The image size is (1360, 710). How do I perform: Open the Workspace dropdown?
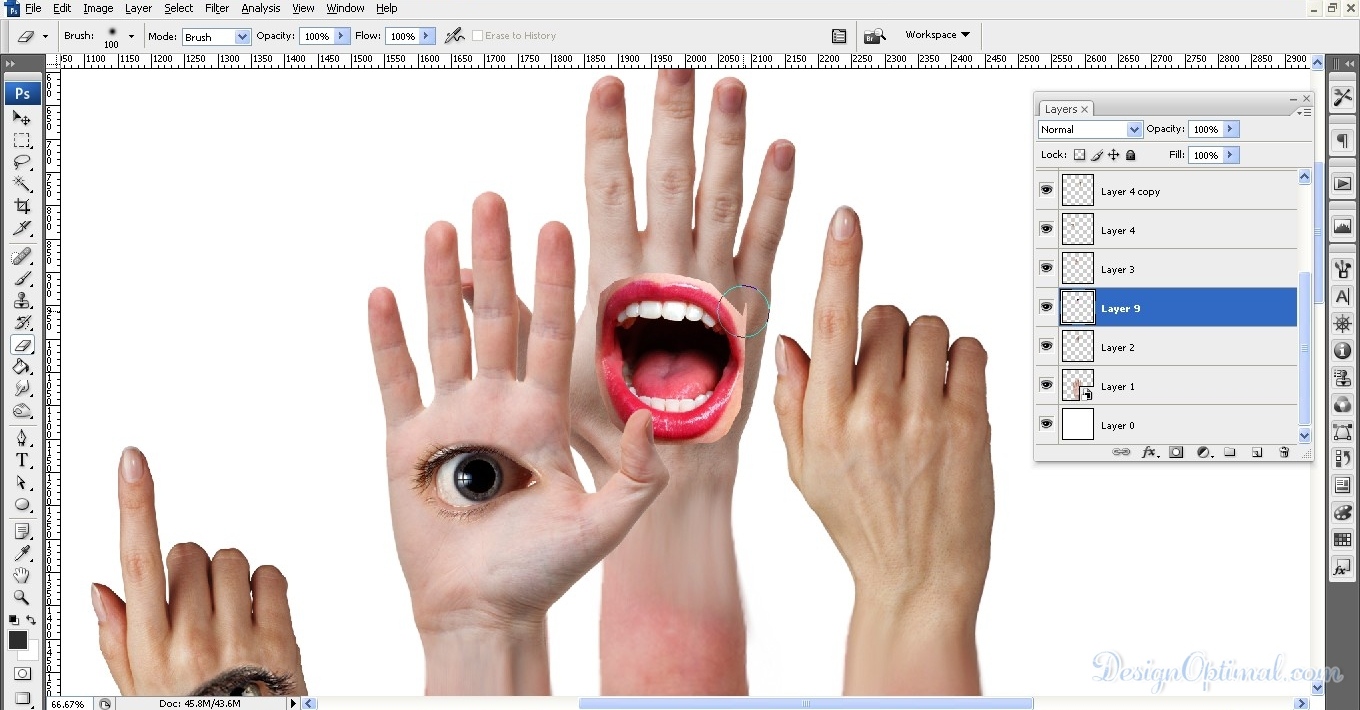(938, 35)
